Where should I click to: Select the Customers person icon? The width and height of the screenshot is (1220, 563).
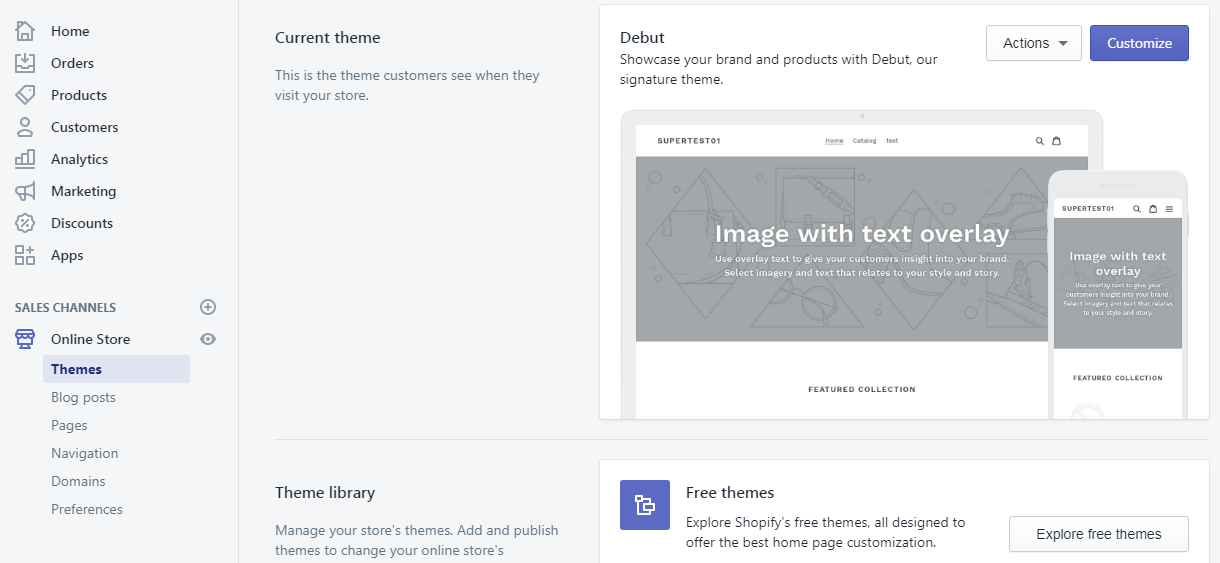[25, 127]
